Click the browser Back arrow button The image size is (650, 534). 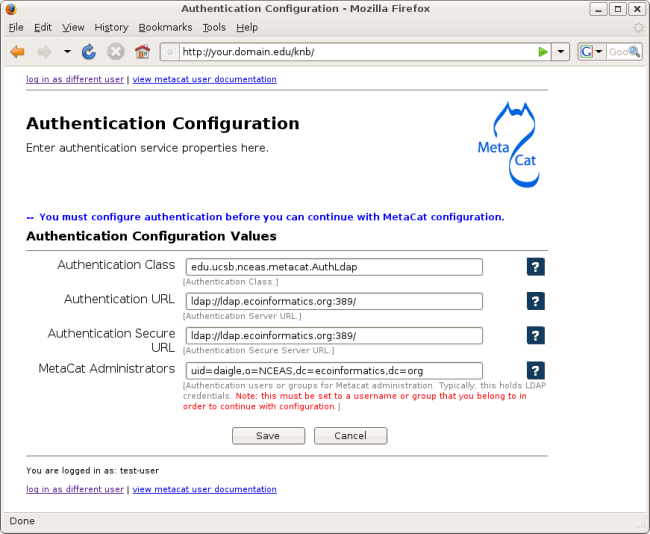point(17,52)
